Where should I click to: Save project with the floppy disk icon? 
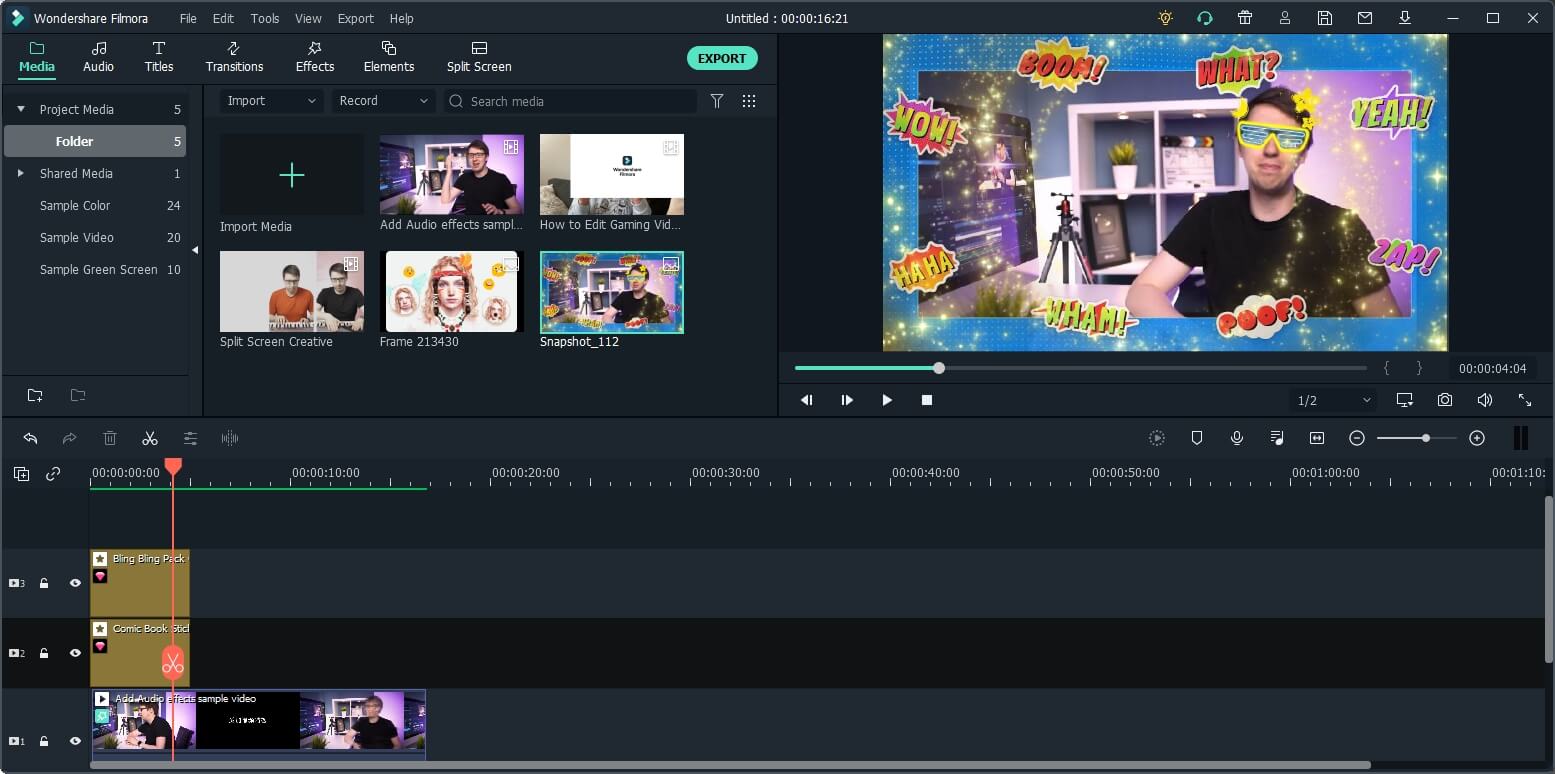coord(1325,18)
